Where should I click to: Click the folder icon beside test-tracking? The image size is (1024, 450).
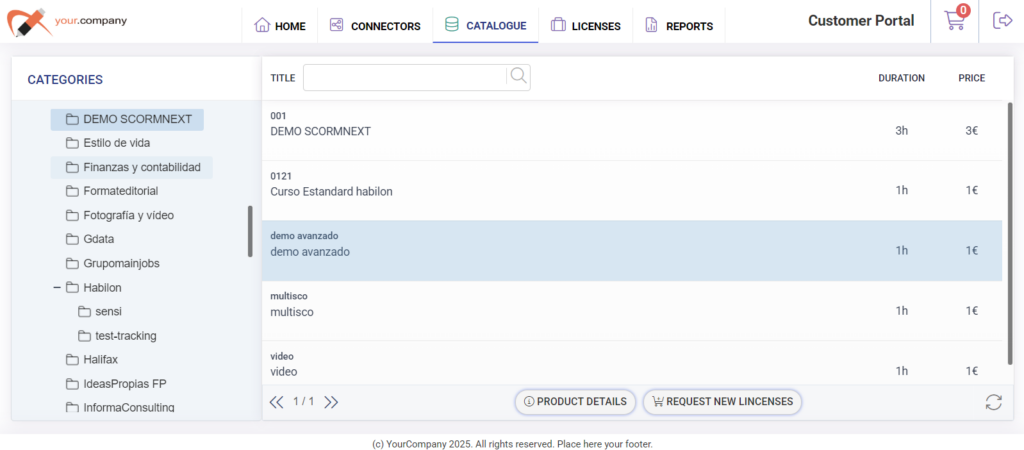coord(84,336)
